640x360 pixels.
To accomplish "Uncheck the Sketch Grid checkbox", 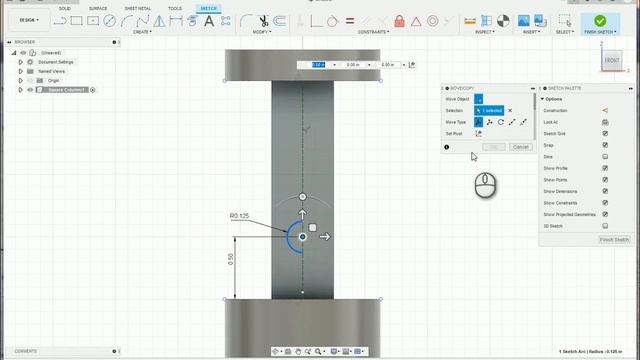I will [605, 133].
